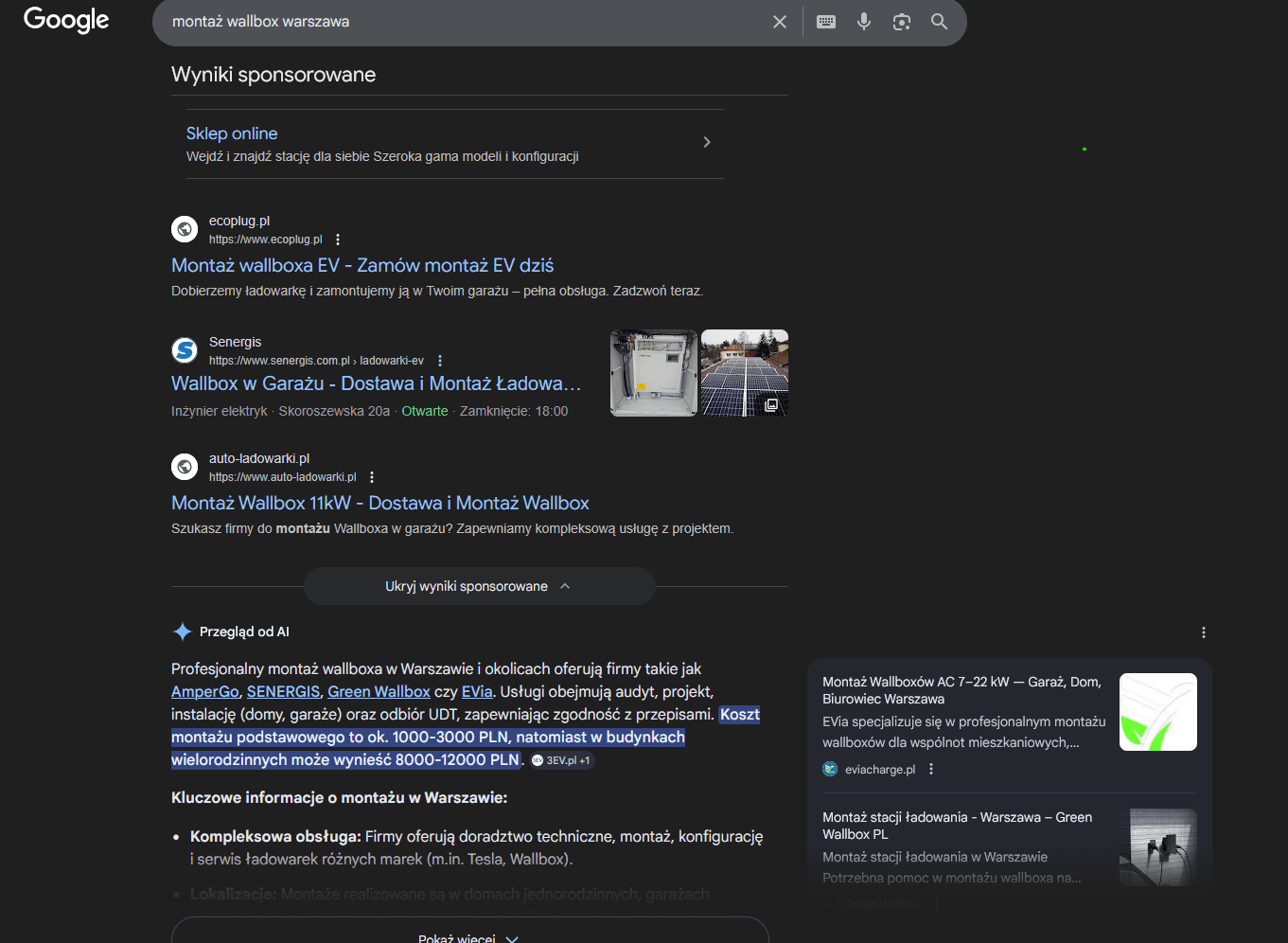View Senergis electrical cabinet thumbnail
The image size is (1288, 943).
pyautogui.click(x=654, y=373)
